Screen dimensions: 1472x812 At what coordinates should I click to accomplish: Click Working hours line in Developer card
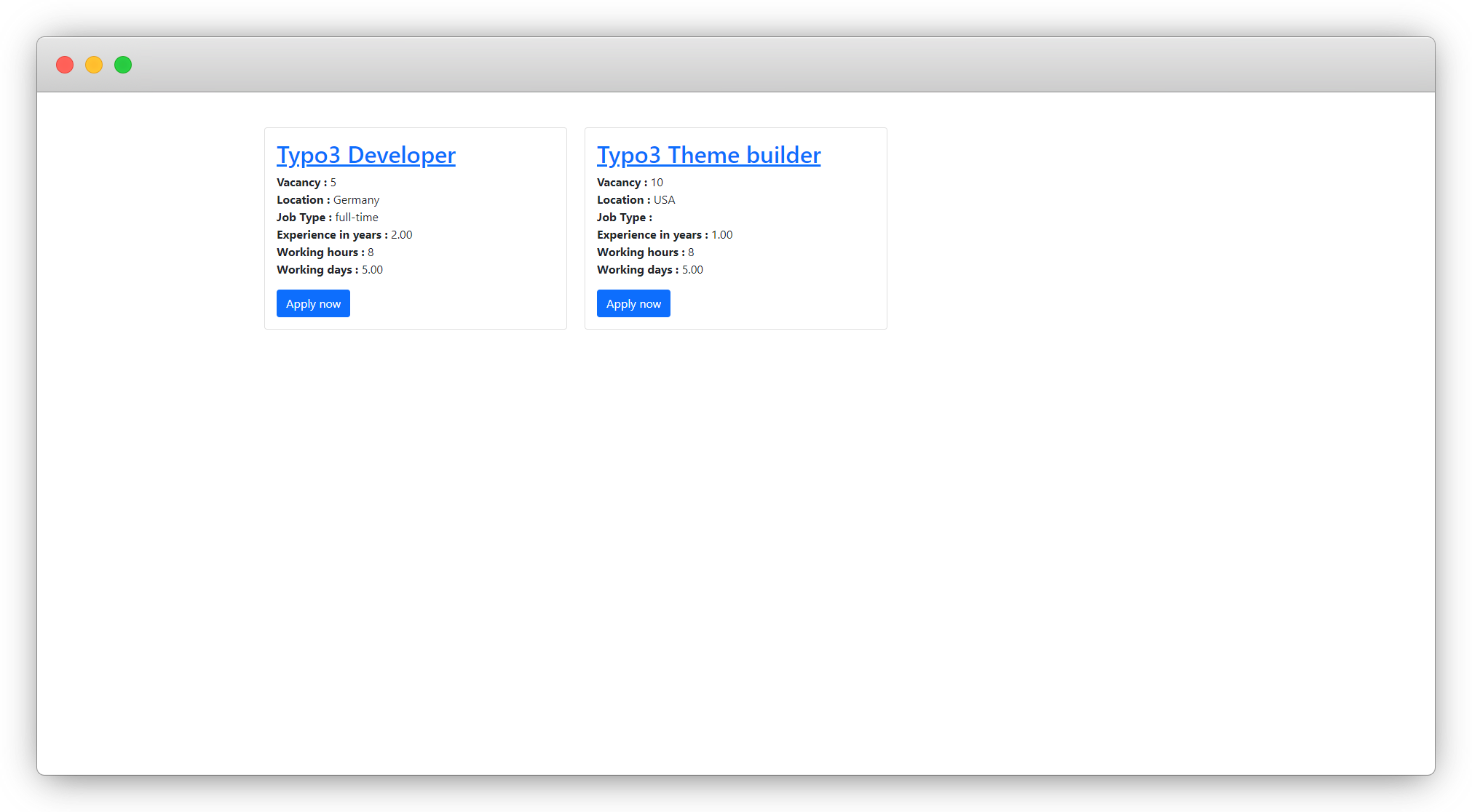coord(325,252)
